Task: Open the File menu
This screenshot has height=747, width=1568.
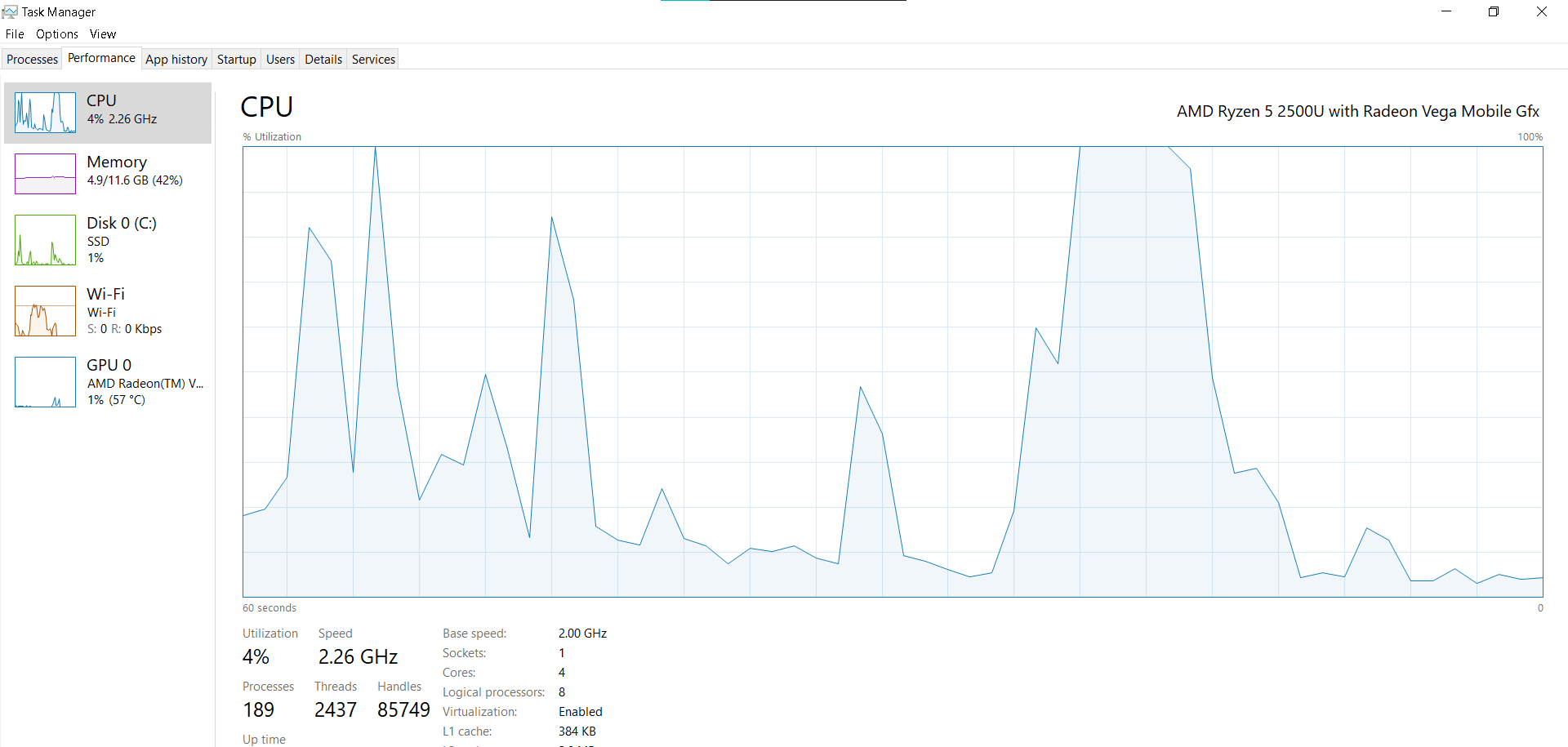Action: coord(15,34)
